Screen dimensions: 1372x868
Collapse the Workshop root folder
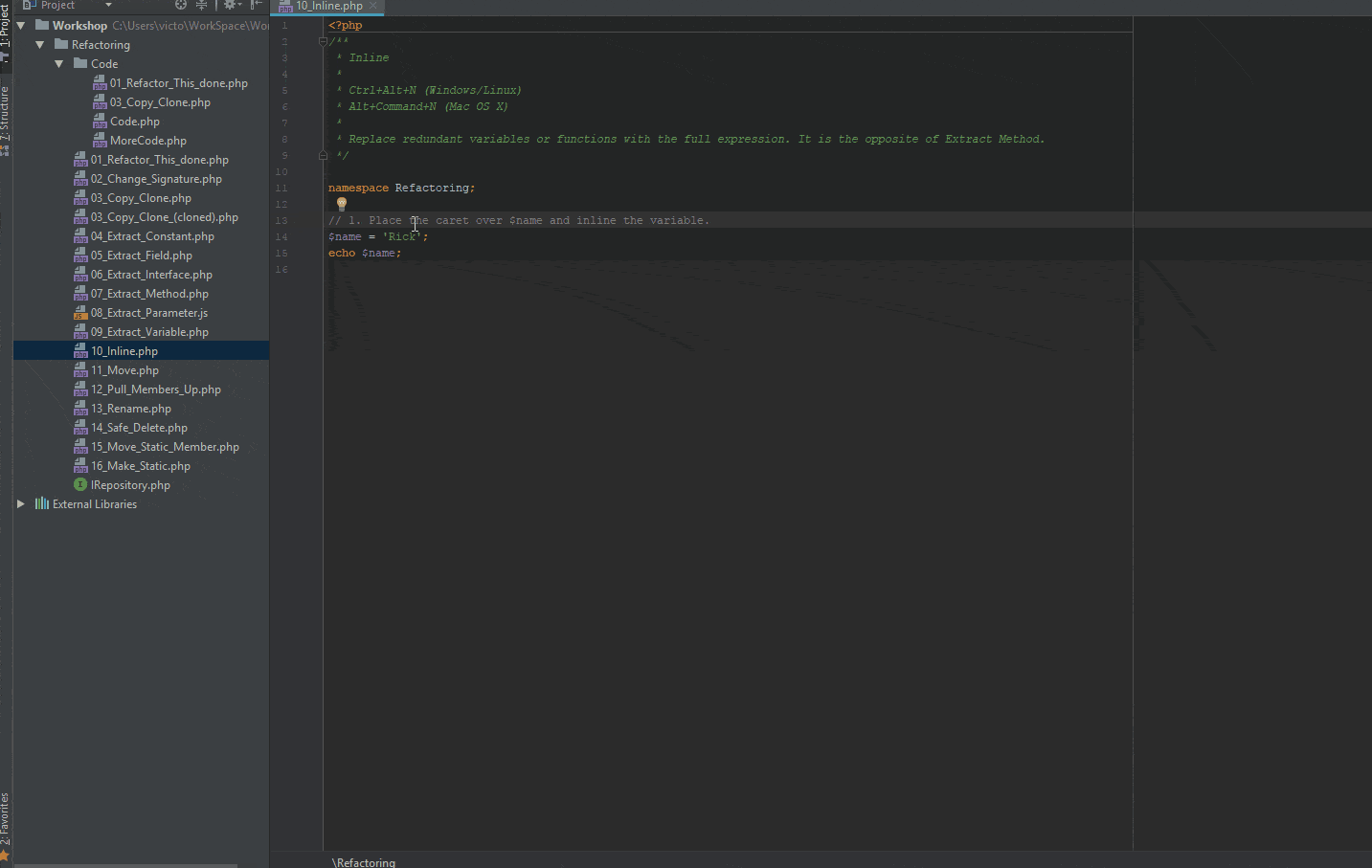pos(22,25)
